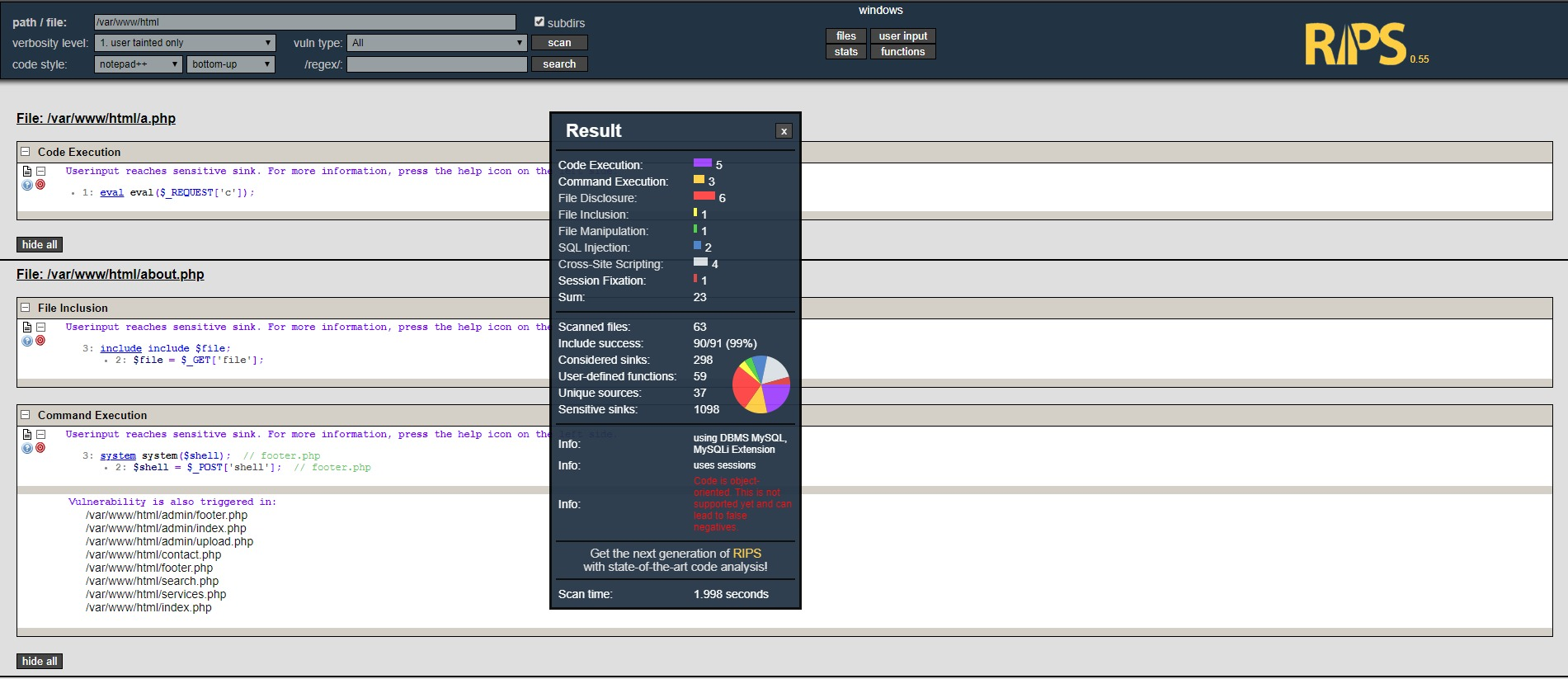Viewport: 1568px width, 679px height.
Task: Follow the RIPS next generation link
Action: 746,554
